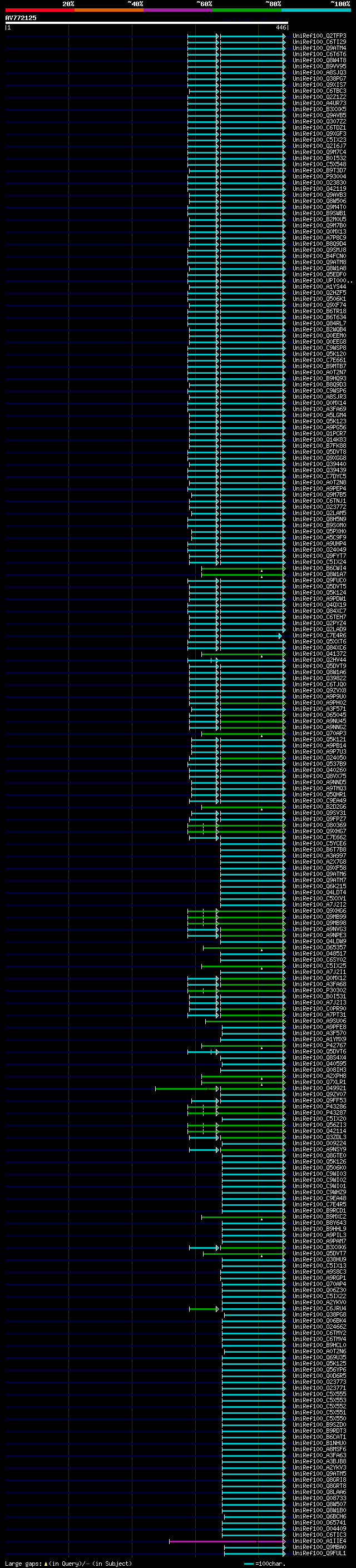Viewport: 356px width, 1568px height.
Task: Open hit UniRef100_C6TI29
Action: click(319, 42)
